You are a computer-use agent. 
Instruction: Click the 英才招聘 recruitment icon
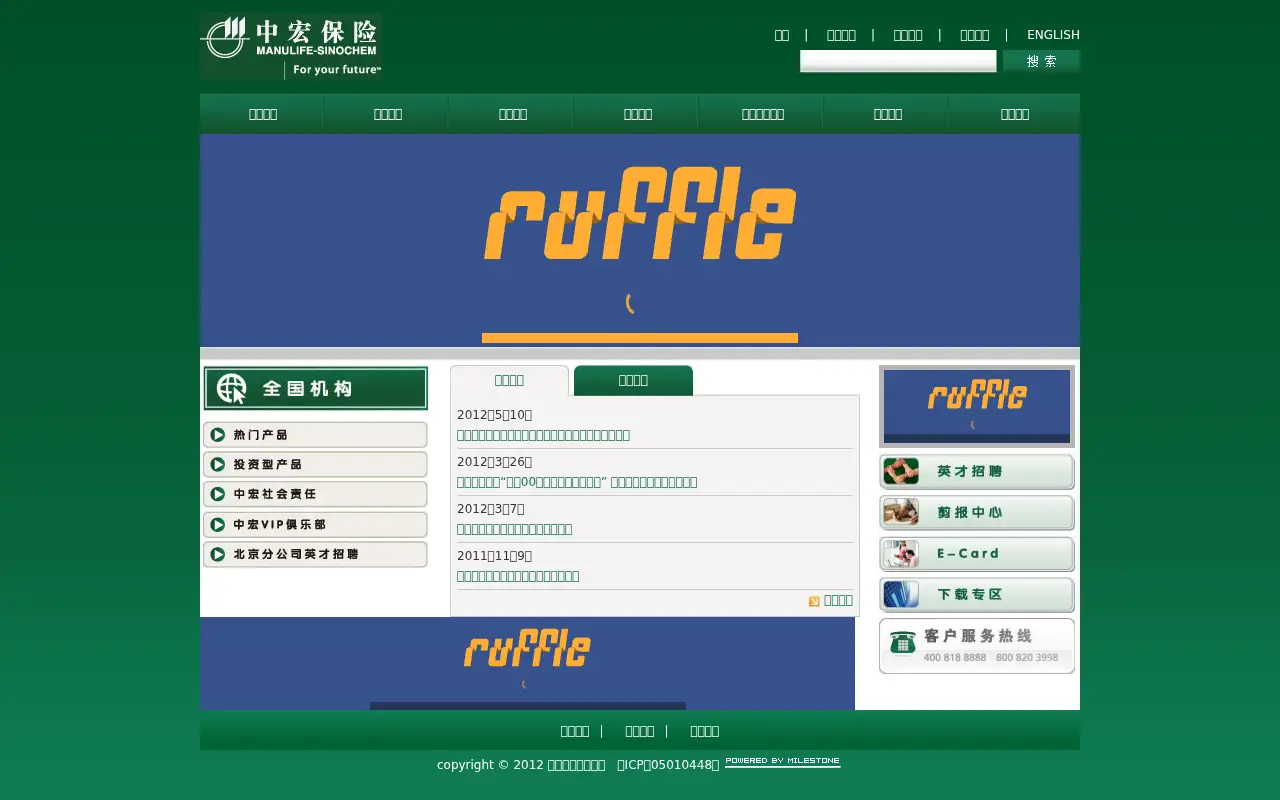[901, 471]
